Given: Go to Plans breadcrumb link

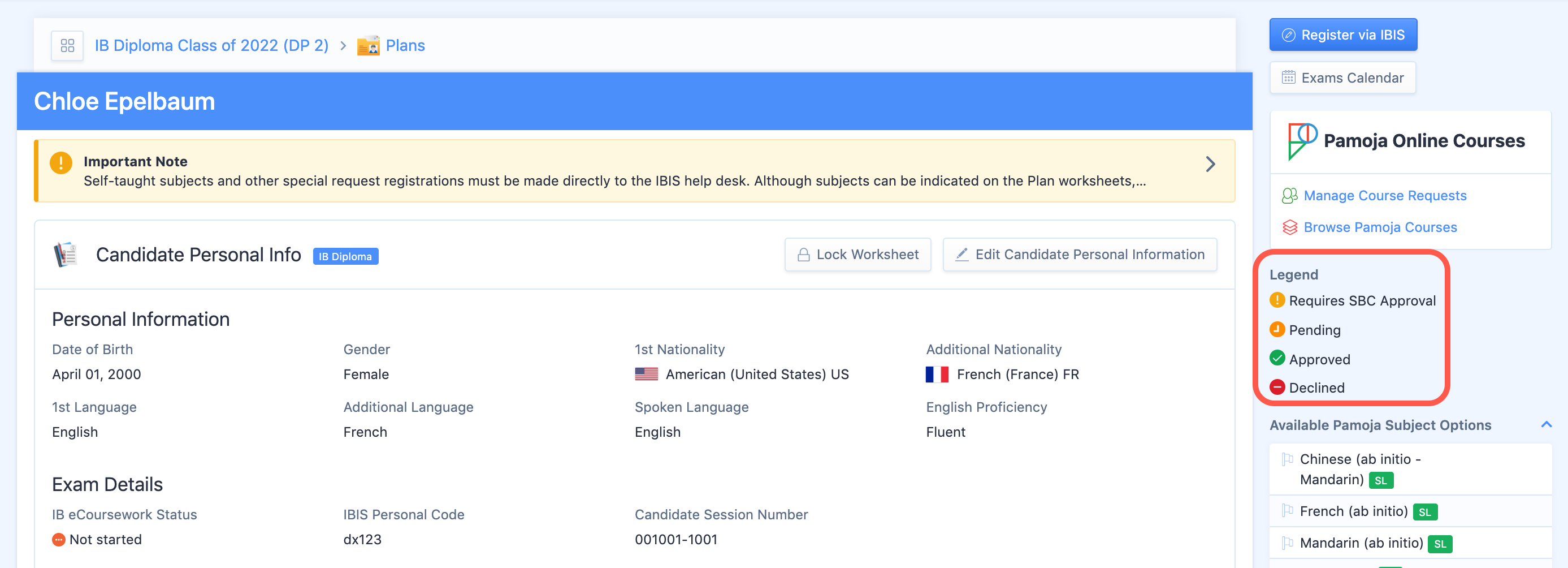Looking at the screenshot, I should click(405, 46).
